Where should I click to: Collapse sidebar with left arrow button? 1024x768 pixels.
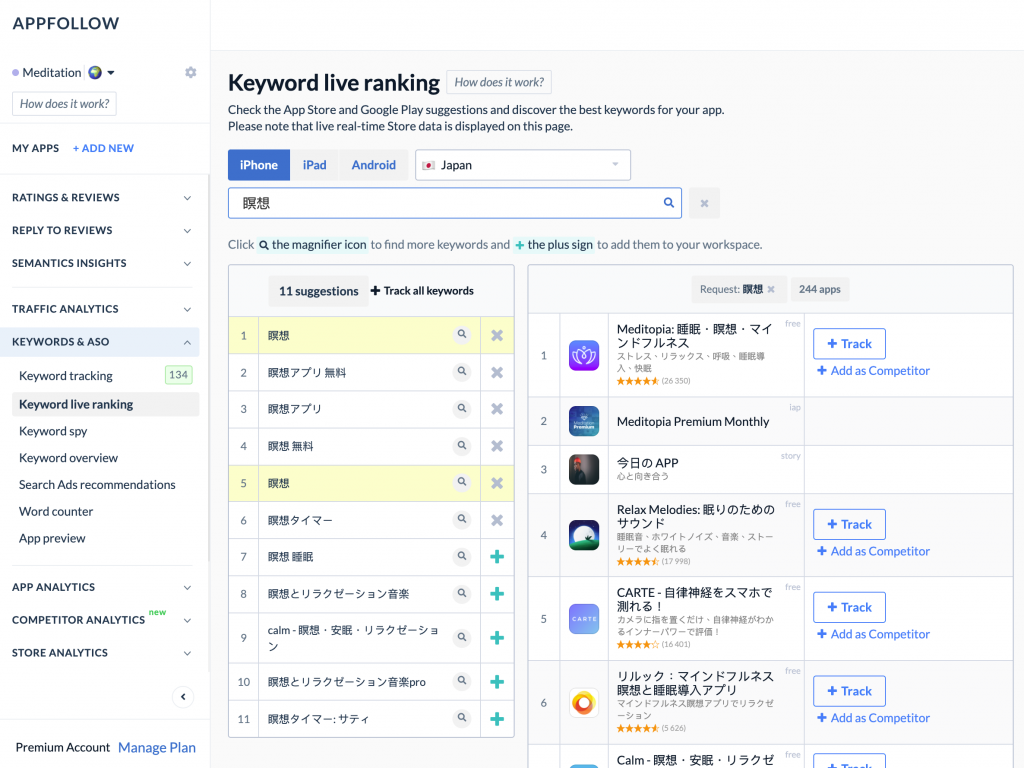(x=183, y=697)
